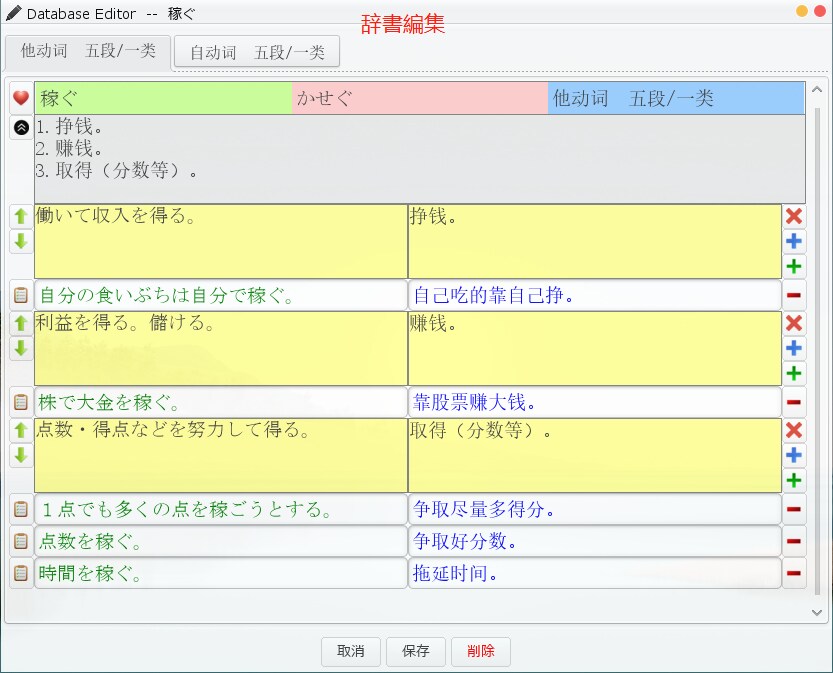Click the gray summary text area
This screenshot has width=833, height=673.
pyautogui.click(x=420, y=159)
